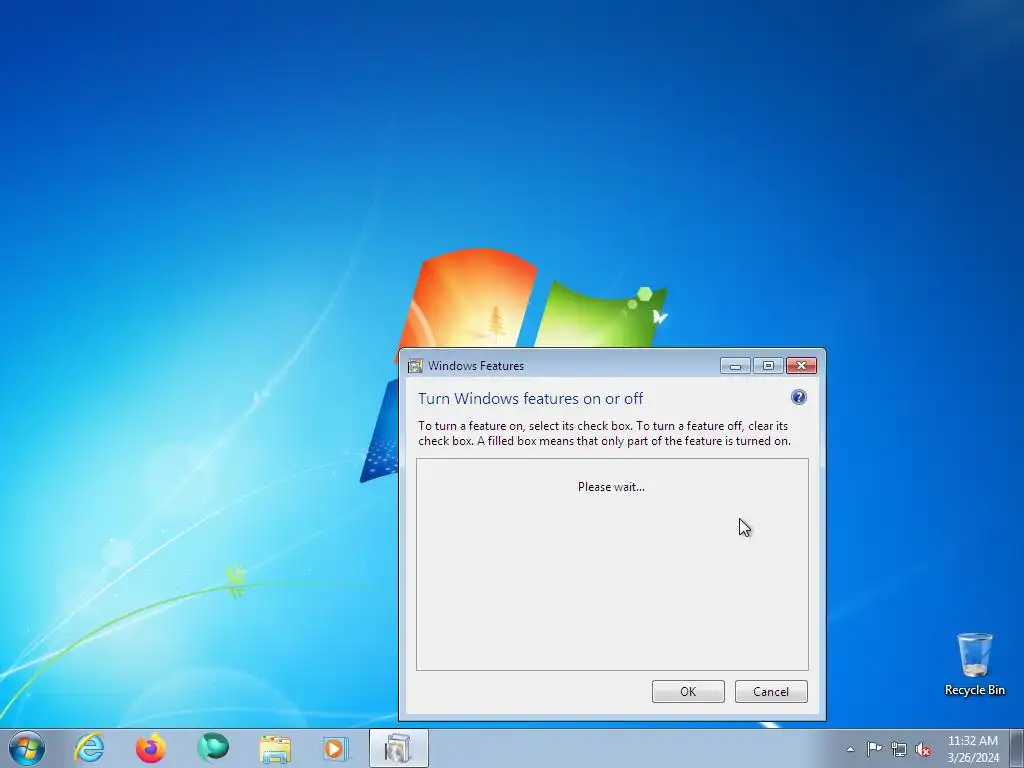Minimize the Windows Features dialog
Viewport: 1024px width, 768px height.
pyautogui.click(x=735, y=366)
